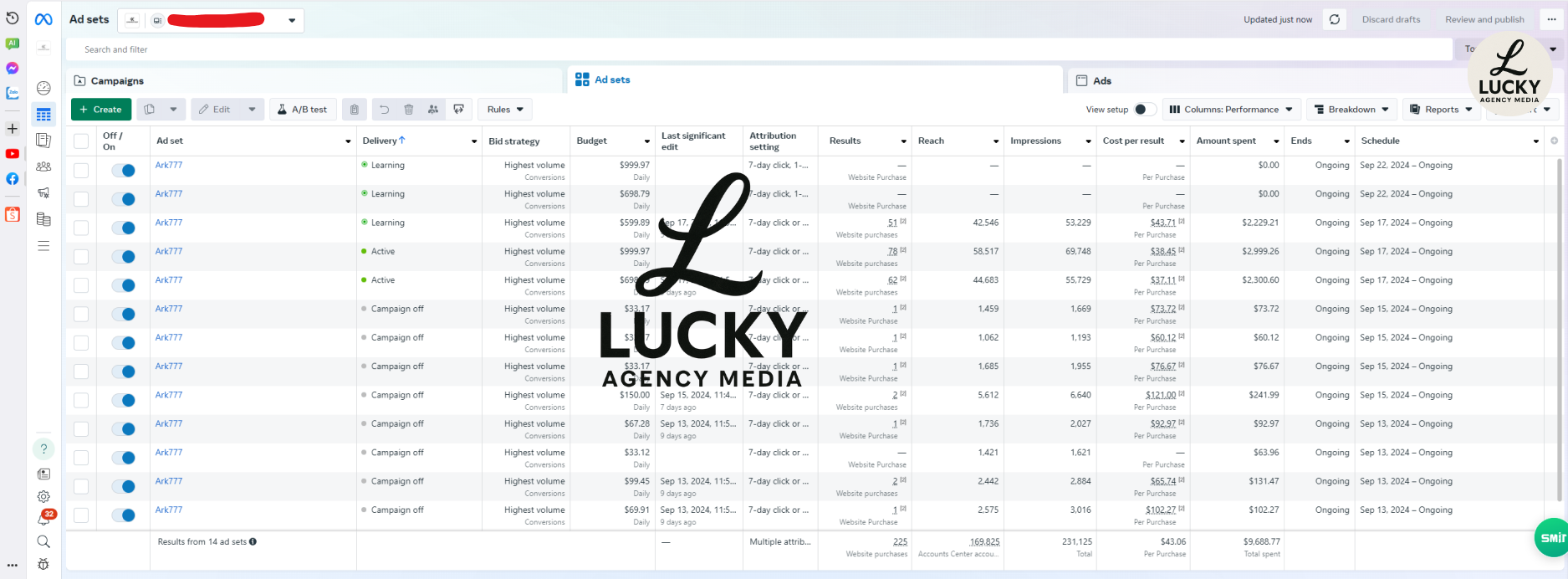This screenshot has height=579, width=1568.
Task: Open the Rules dropdown
Action: [x=505, y=110]
